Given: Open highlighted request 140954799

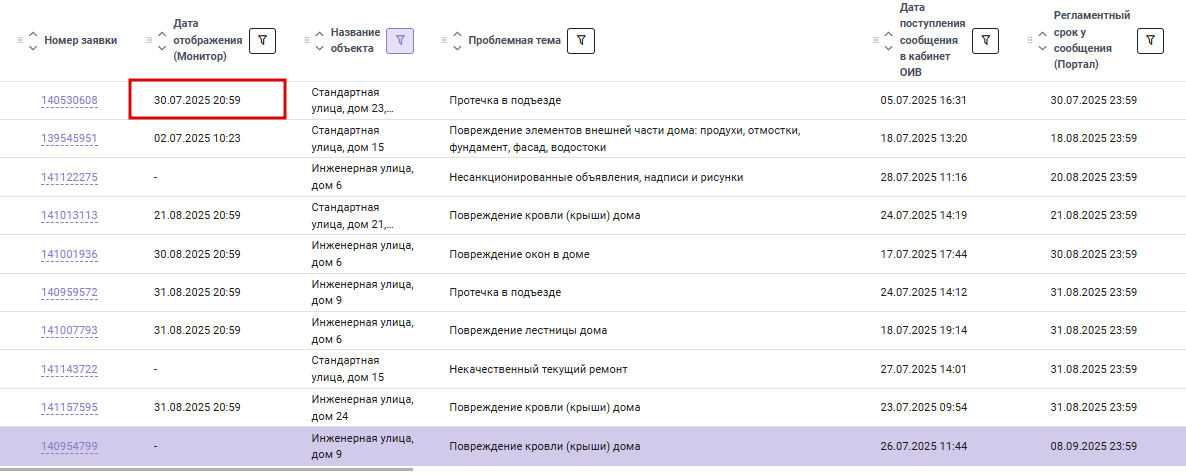Looking at the screenshot, I should coord(70,447).
